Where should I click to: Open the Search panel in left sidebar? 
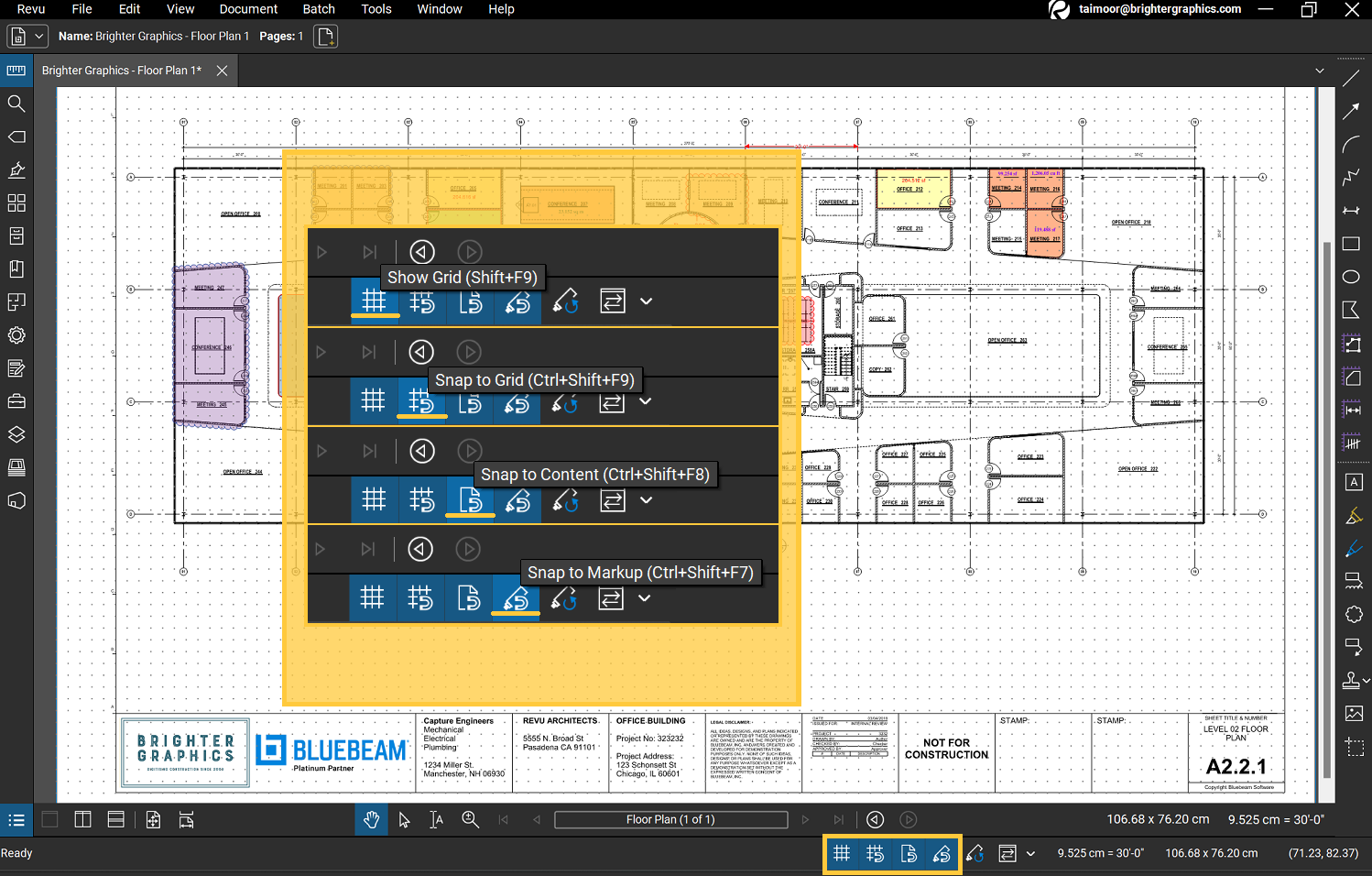16,104
